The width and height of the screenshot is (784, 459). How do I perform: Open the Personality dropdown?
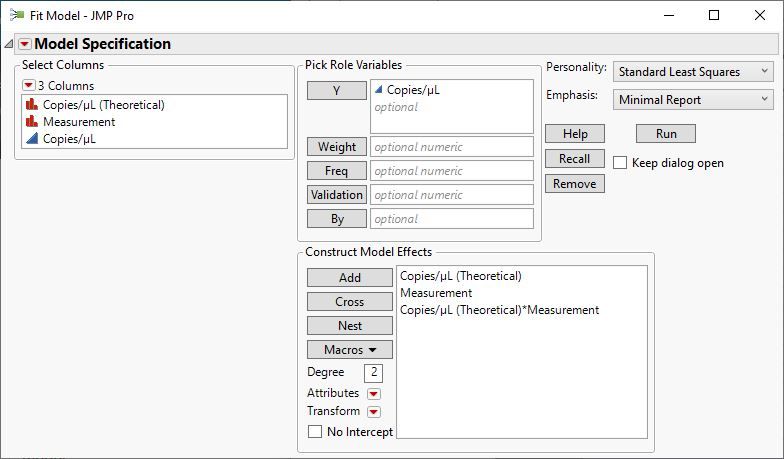coord(693,72)
